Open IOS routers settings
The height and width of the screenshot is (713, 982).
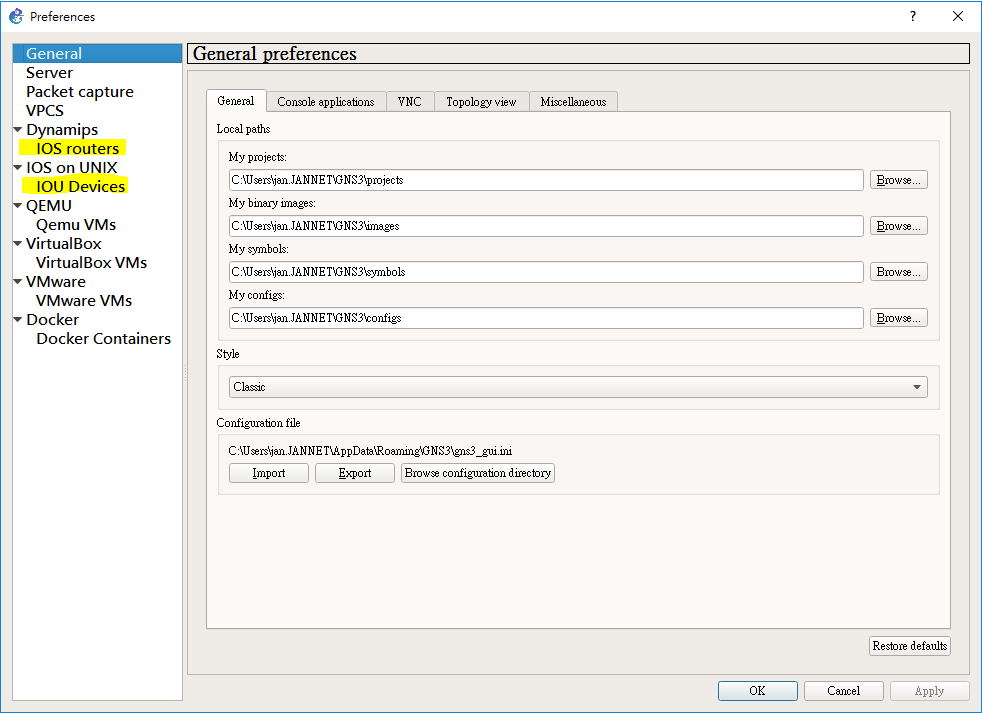[77, 148]
